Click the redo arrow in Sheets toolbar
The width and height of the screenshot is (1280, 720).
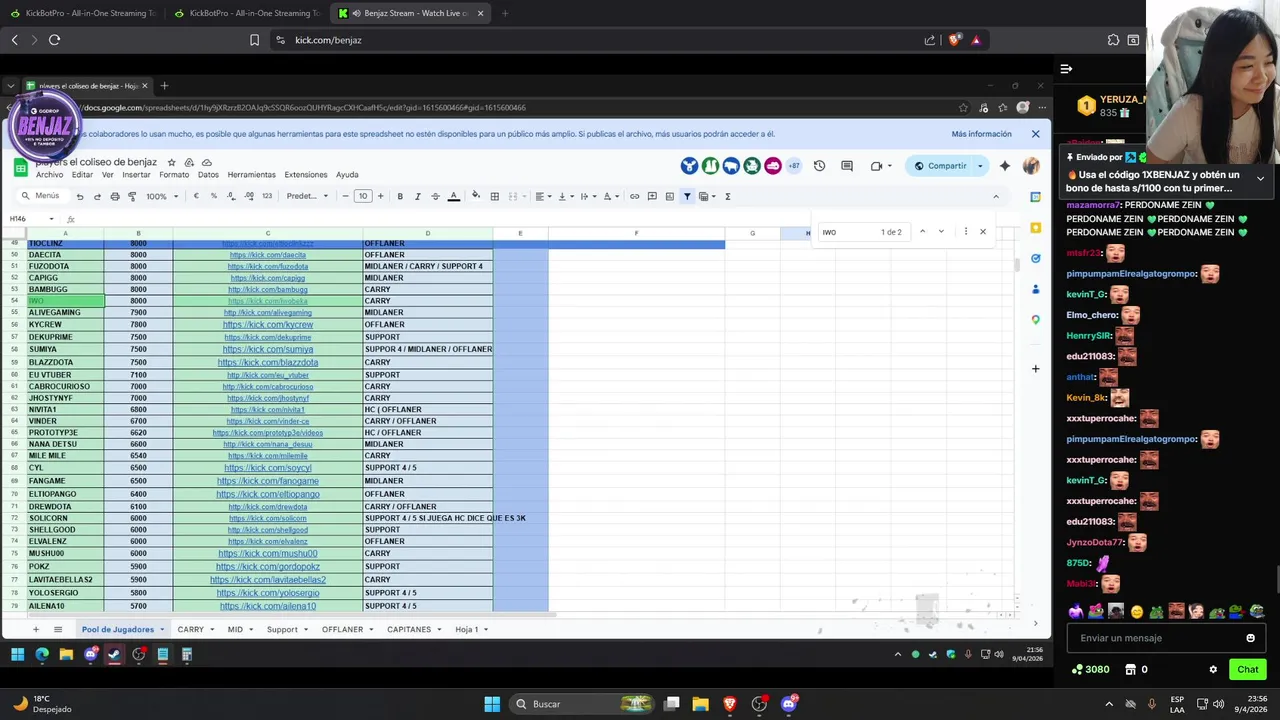(x=97, y=197)
